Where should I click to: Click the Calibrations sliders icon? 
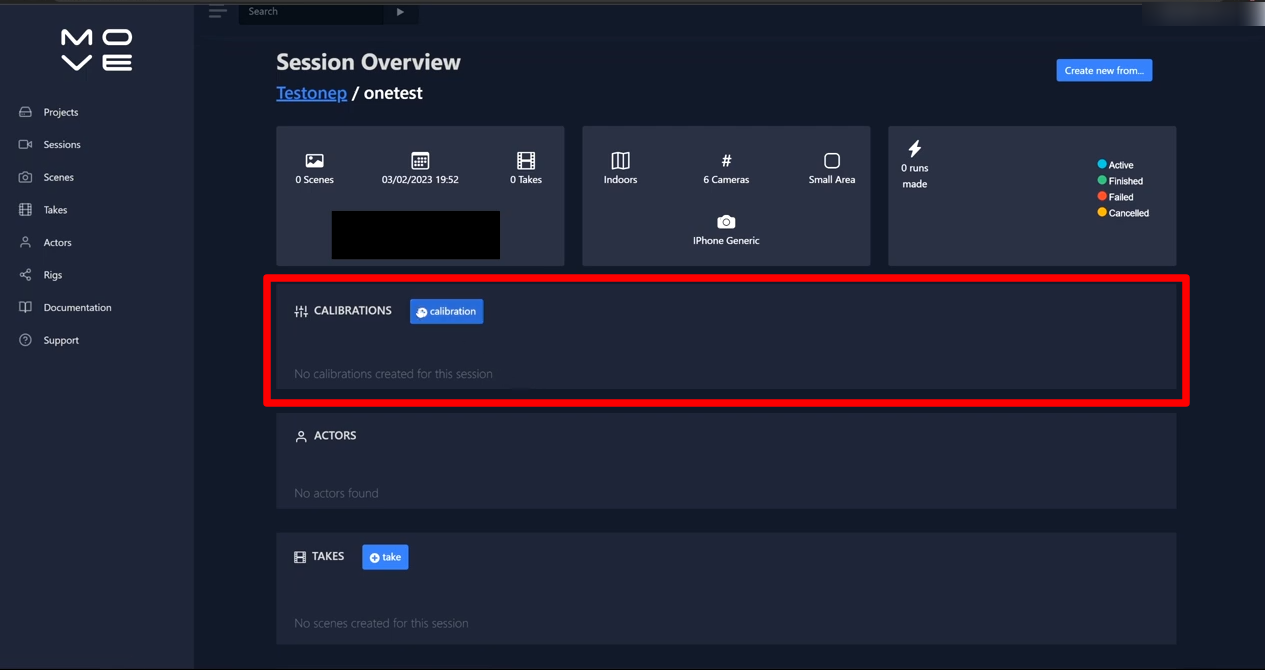pos(301,311)
